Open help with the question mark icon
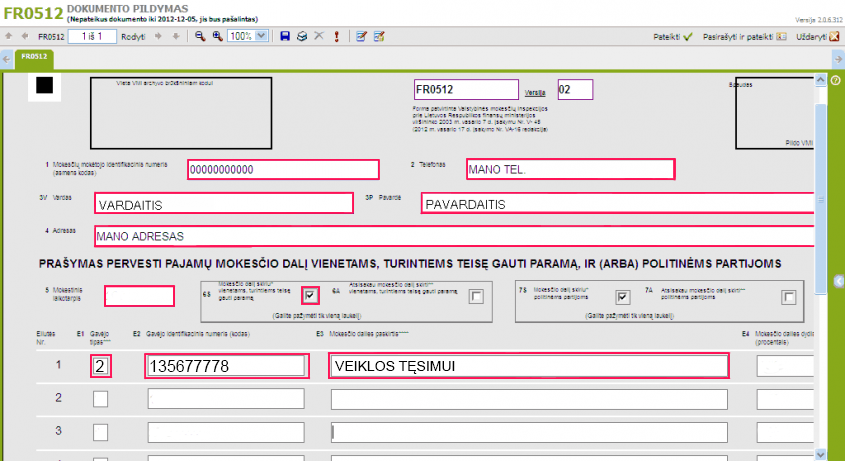 pyautogui.click(x=836, y=80)
